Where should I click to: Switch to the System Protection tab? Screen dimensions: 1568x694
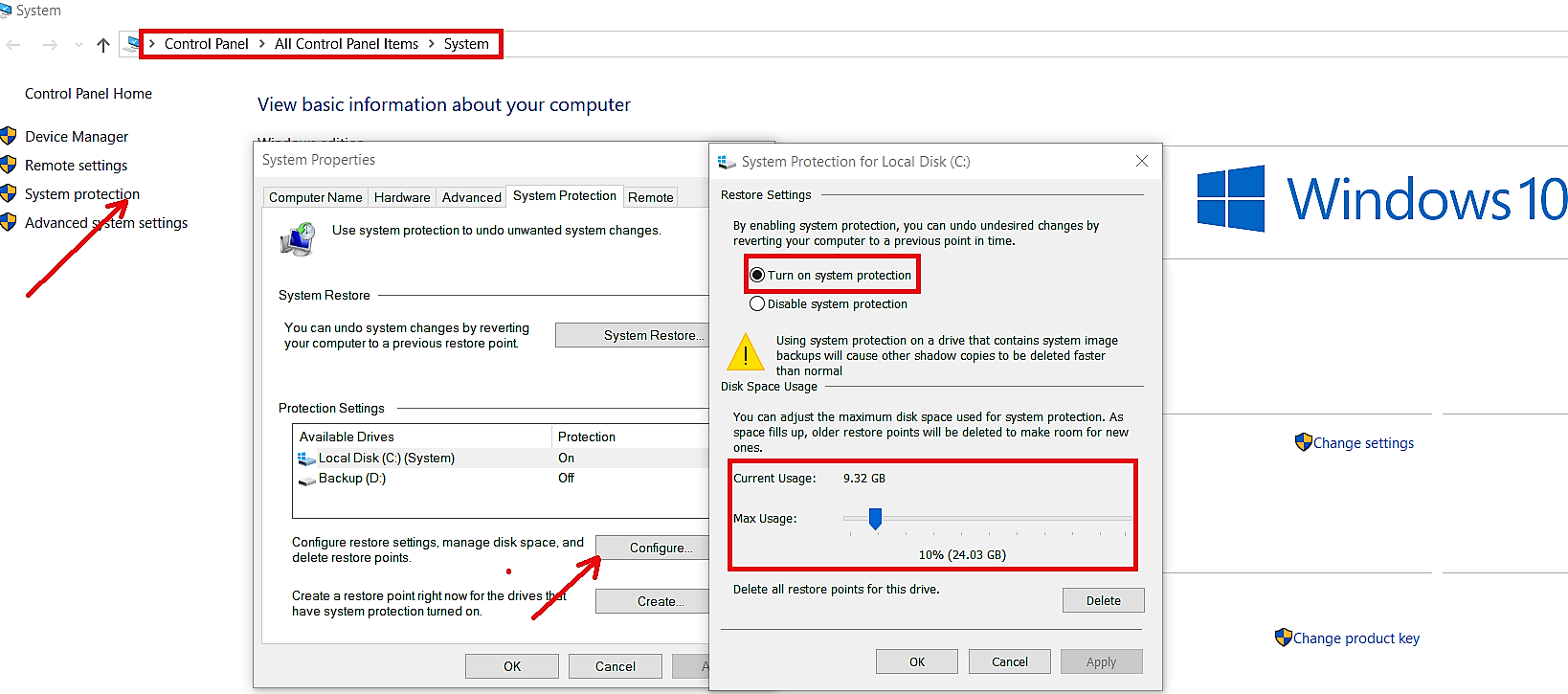click(x=565, y=195)
